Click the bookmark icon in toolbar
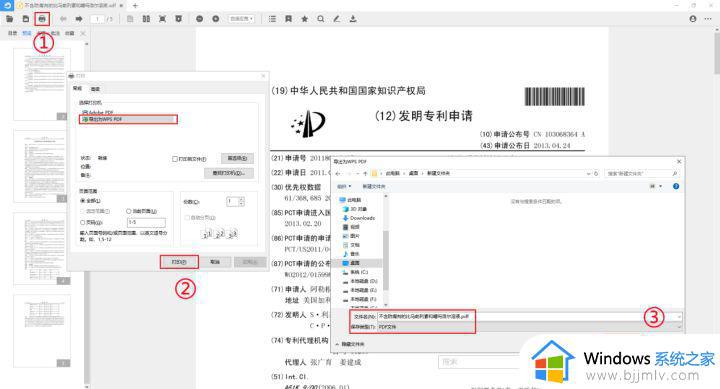 [x=288, y=19]
